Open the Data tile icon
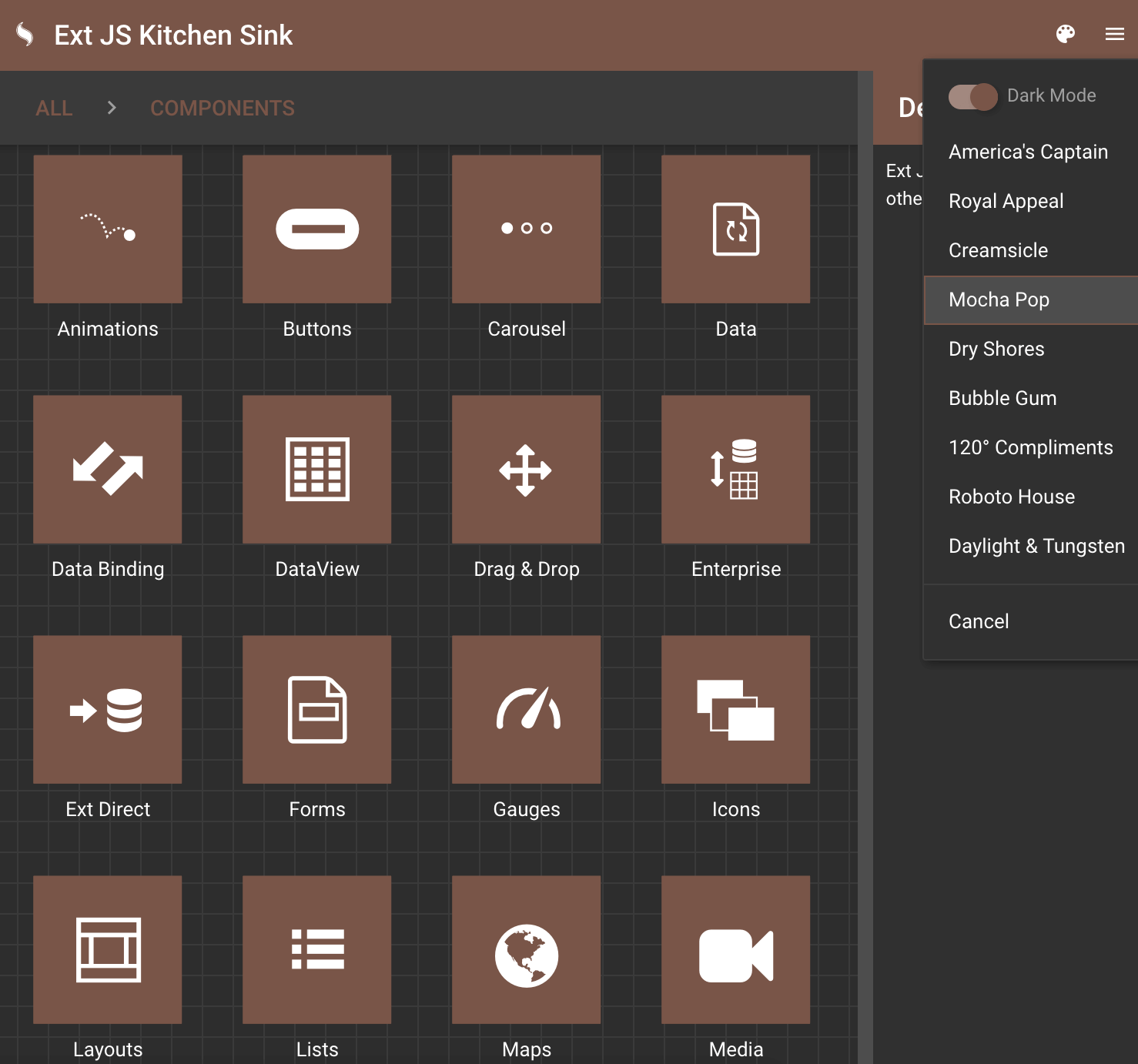 (736, 229)
